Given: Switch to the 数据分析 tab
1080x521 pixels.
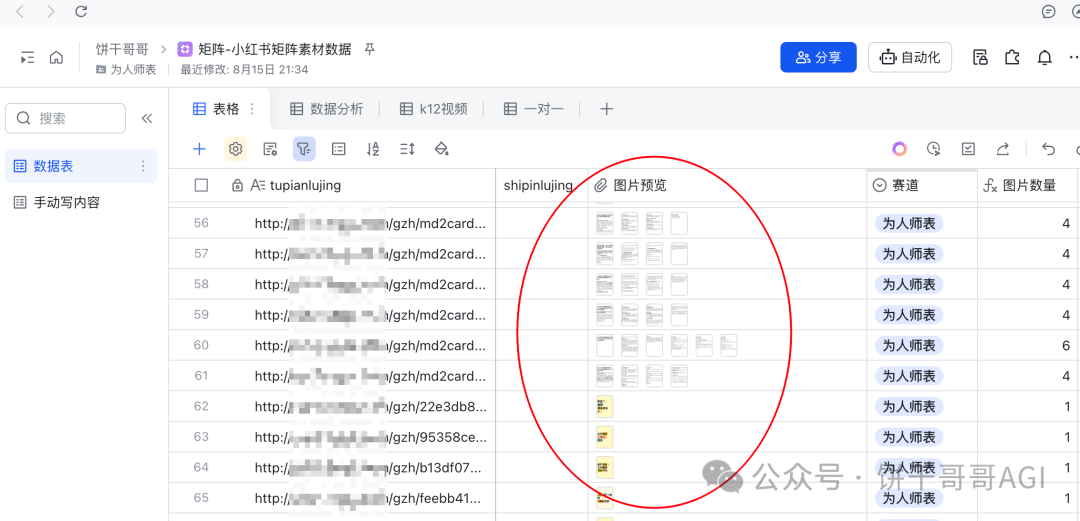Looking at the screenshot, I should (x=326, y=109).
